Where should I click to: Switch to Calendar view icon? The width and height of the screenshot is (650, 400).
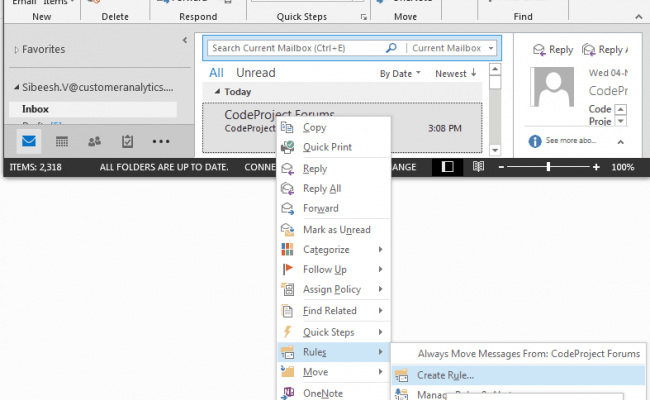click(62, 142)
